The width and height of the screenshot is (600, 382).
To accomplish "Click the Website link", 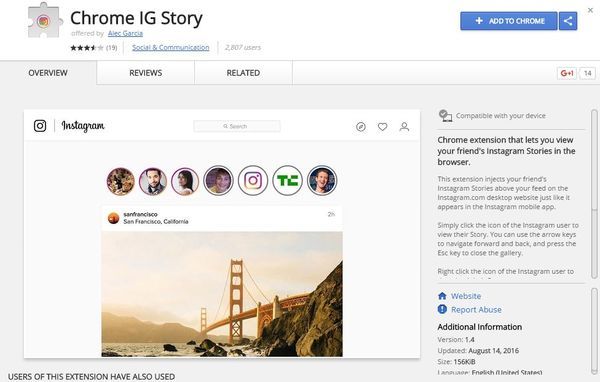I will (466, 296).
